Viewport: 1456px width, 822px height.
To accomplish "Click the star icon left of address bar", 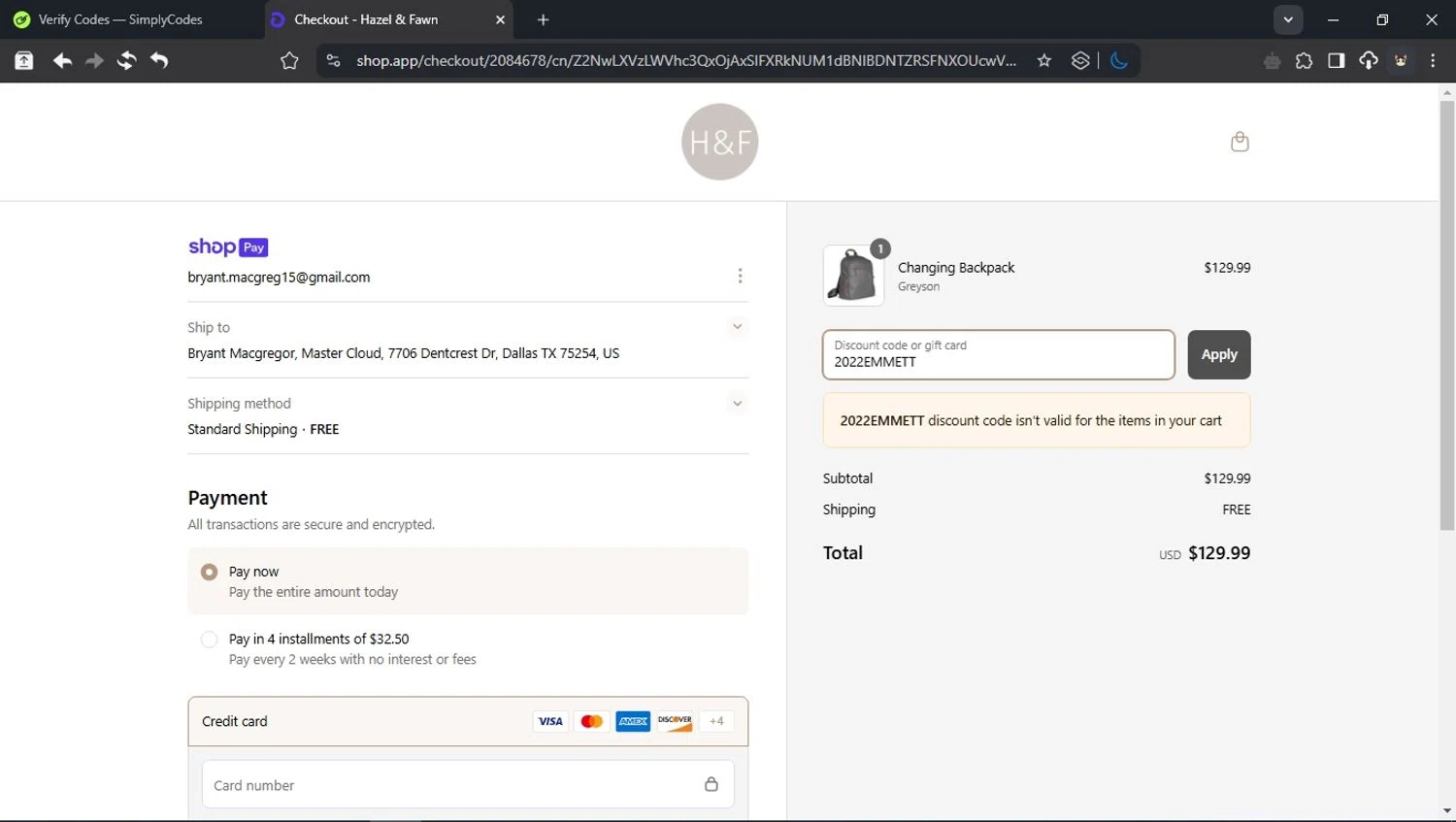I will point(289,60).
